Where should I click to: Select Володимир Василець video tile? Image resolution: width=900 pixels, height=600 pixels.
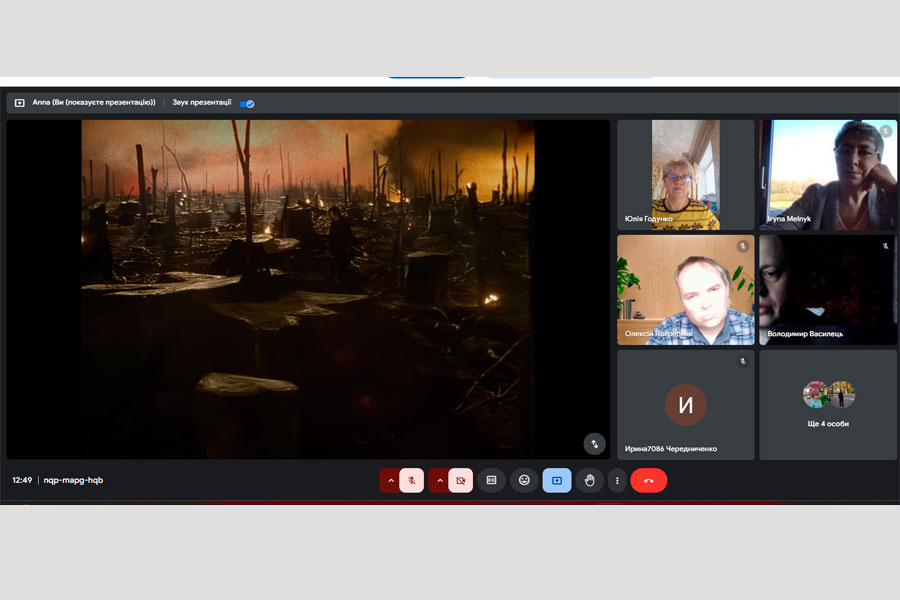point(828,290)
